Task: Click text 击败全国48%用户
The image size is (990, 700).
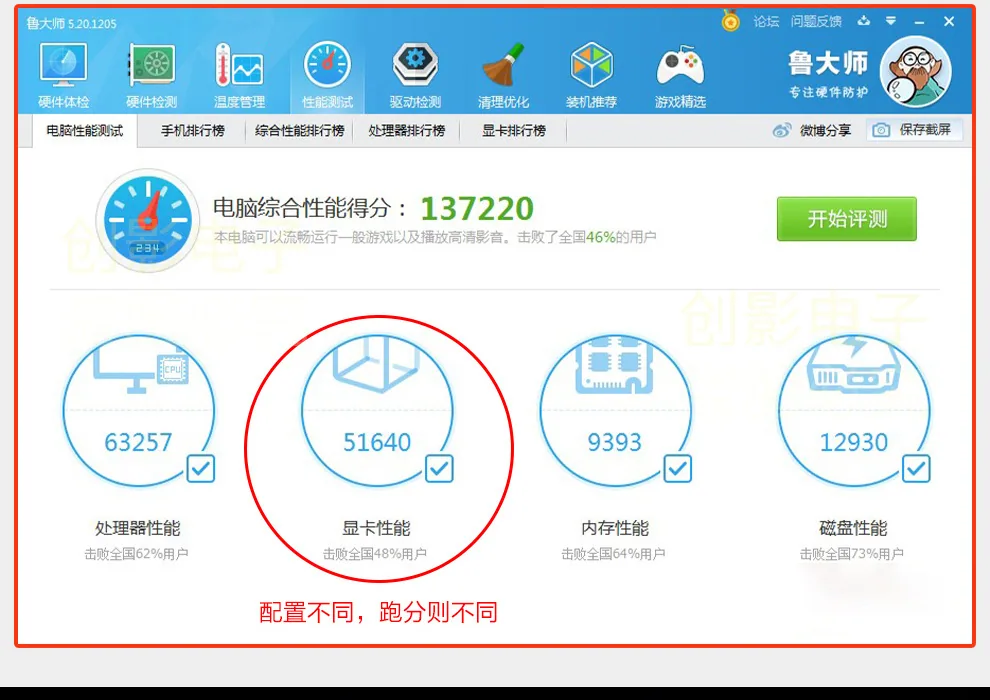Action: [375, 554]
